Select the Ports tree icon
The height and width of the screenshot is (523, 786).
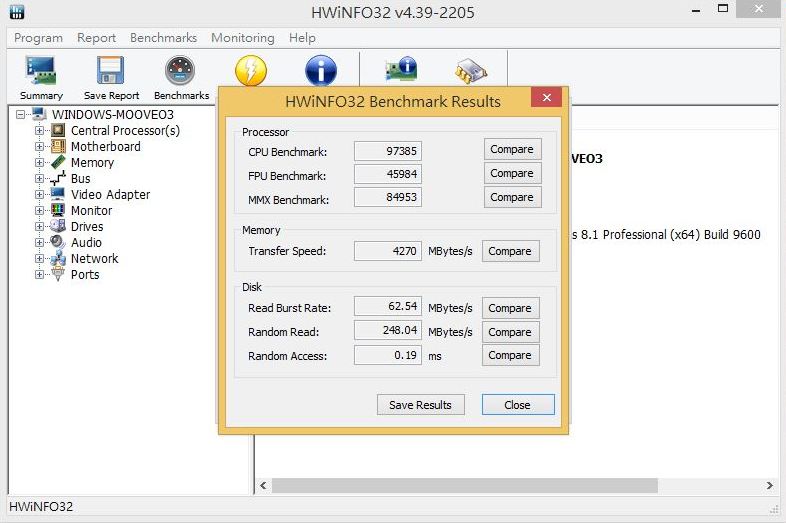[58, 274]
